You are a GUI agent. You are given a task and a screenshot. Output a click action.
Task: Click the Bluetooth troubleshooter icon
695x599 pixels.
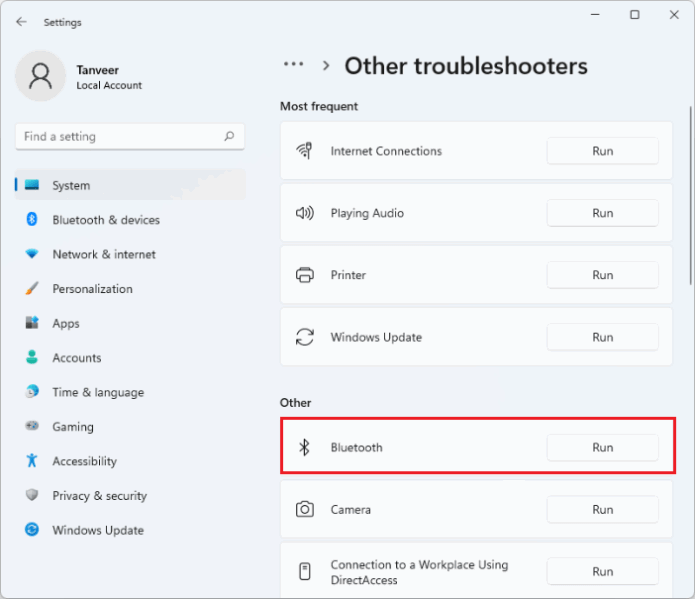coord(305,447)
